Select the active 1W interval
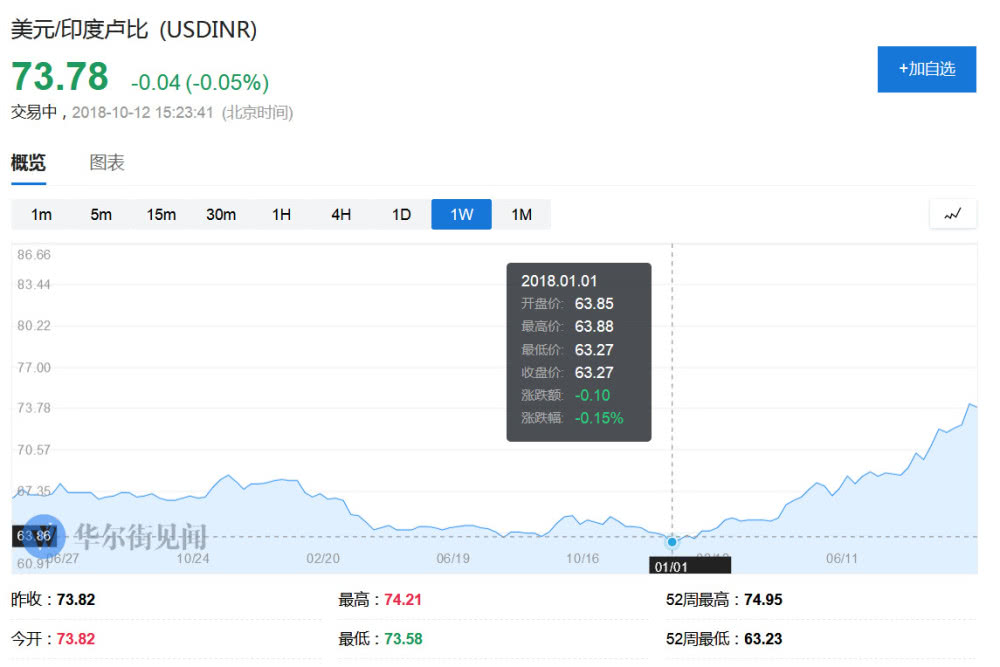The height and width of the screenshot is (667, 1000). pos(461,214)
